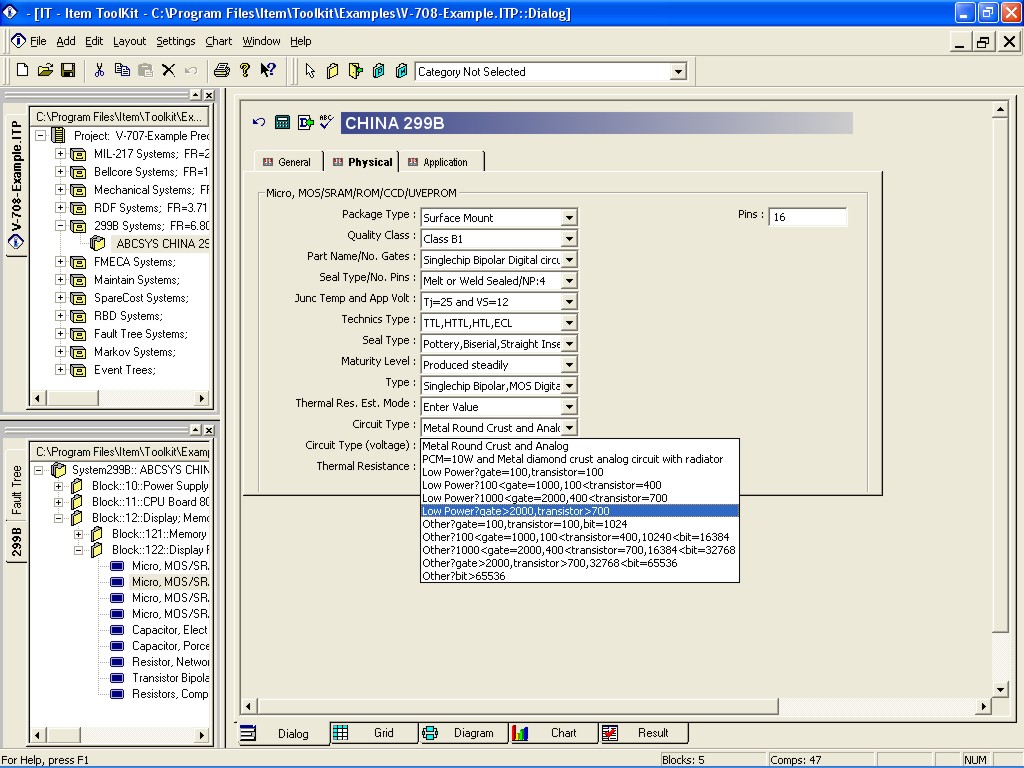
Task: Choose 'Other?bit>65536' from the list
Action: [580, 576]
